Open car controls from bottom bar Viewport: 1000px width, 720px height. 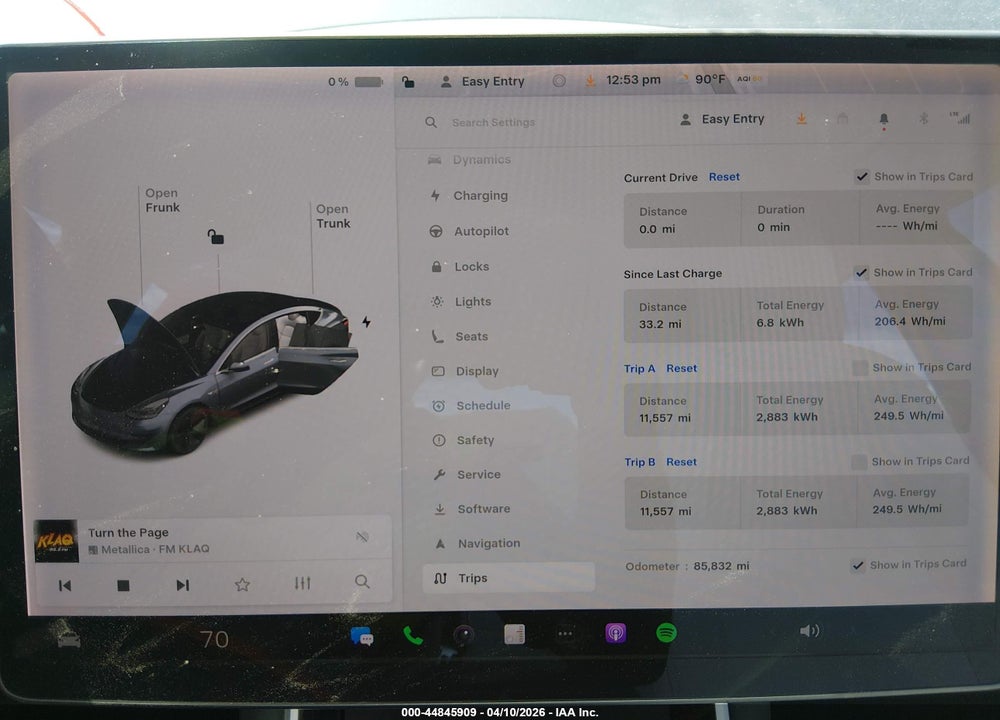point(69,639)
